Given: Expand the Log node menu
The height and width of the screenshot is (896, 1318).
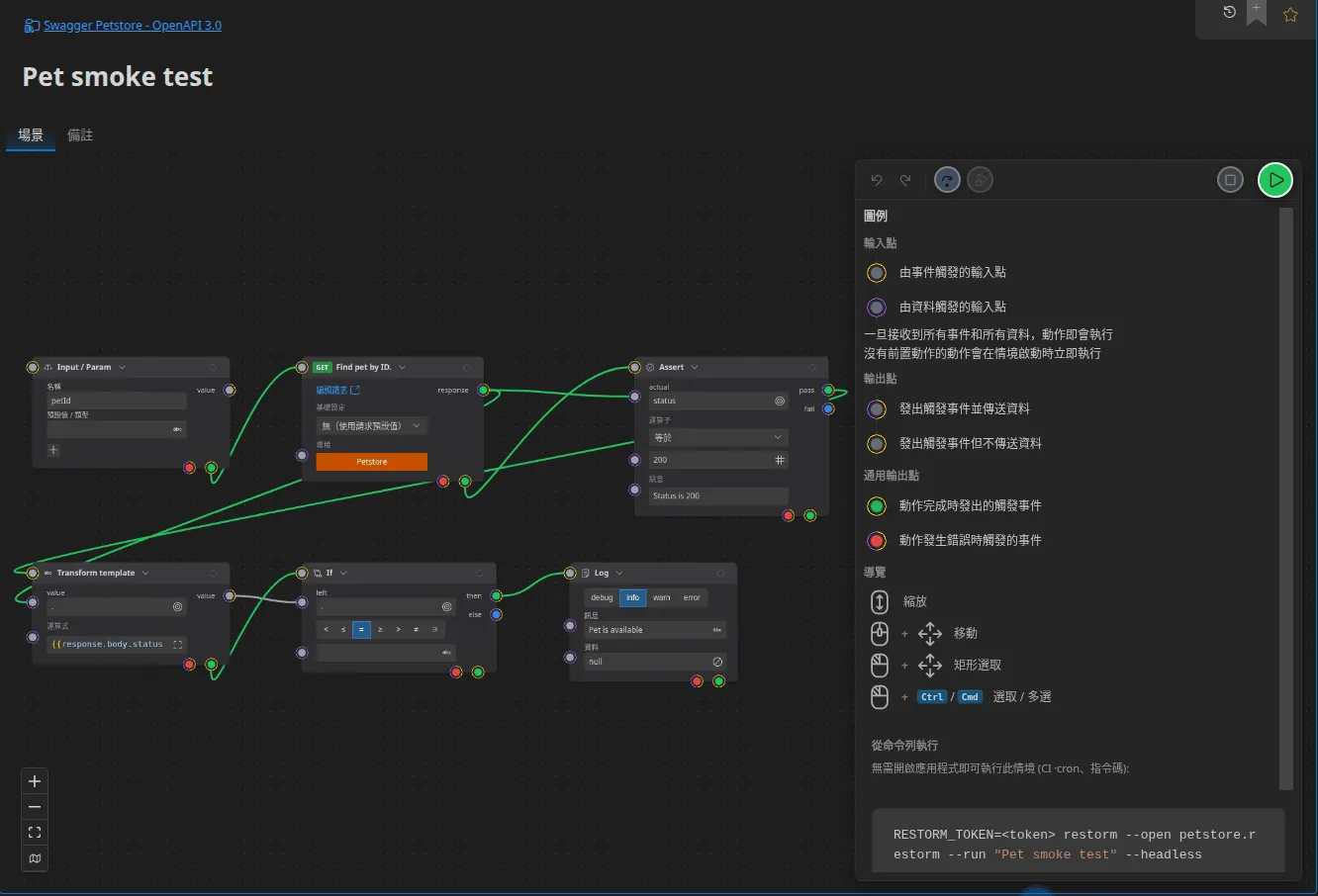Looking at the screenshot, I should pyautogui.click(x=619, y=573).
